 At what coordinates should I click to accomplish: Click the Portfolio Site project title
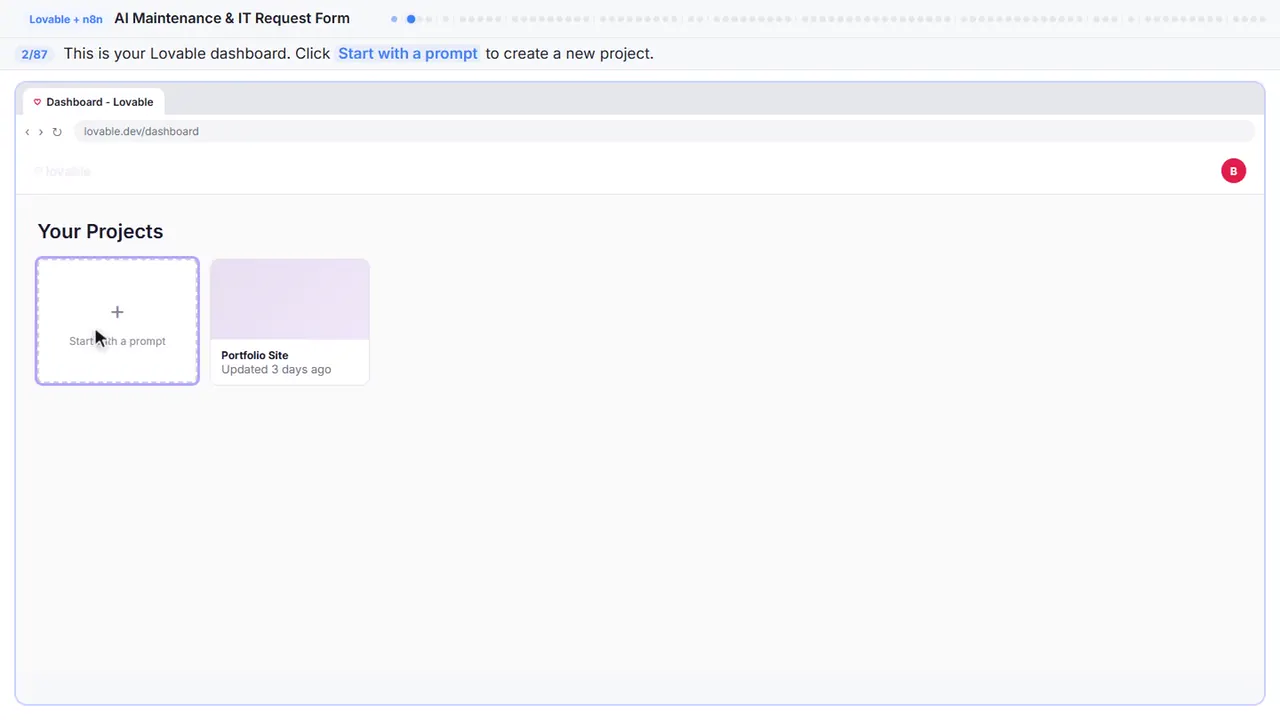click(x=255, y=355)
